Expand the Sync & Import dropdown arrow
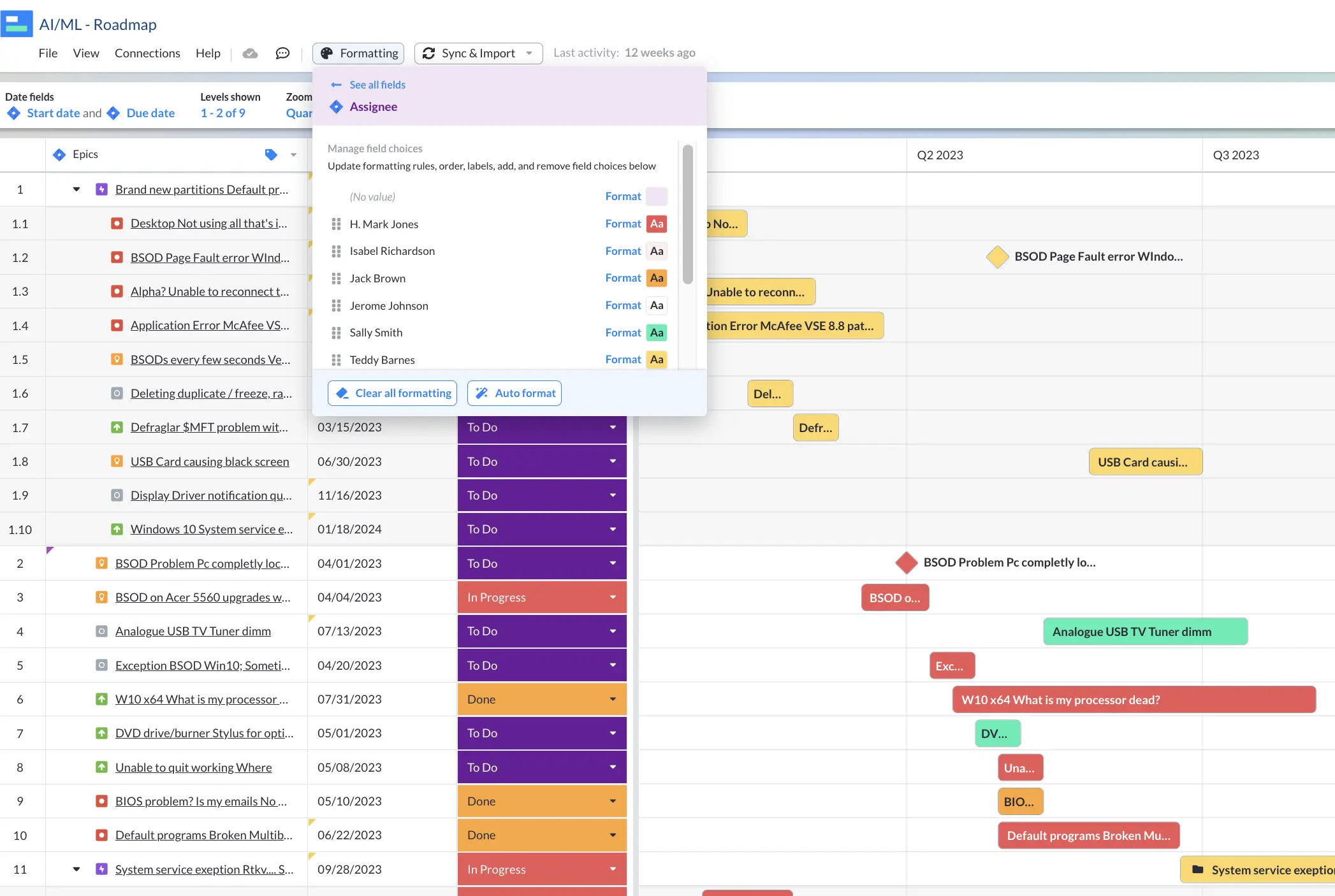 point(530,53)
